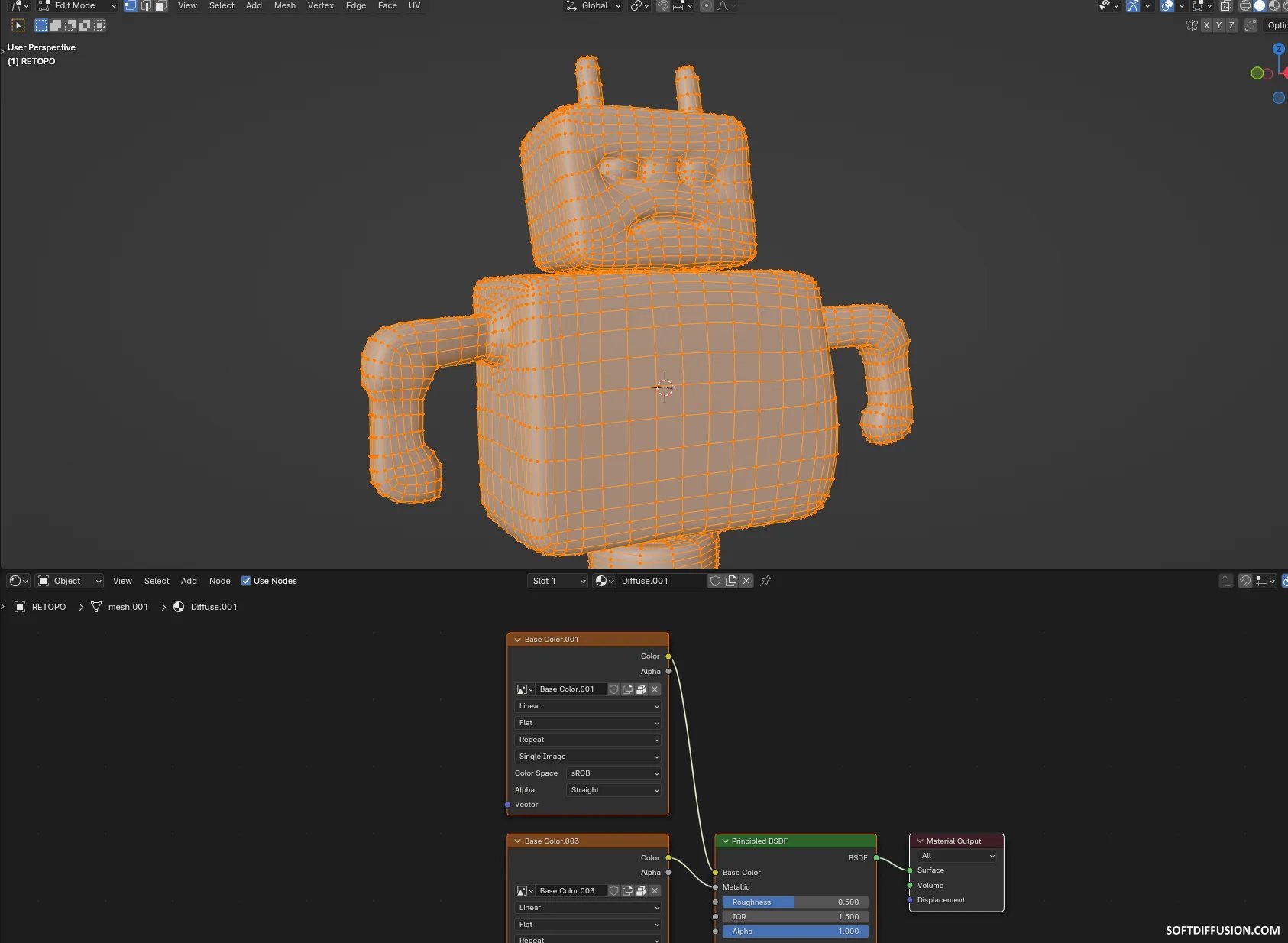Open the Vertex menu
Screen dimensions: 1288x943
[x=321, y=5]
